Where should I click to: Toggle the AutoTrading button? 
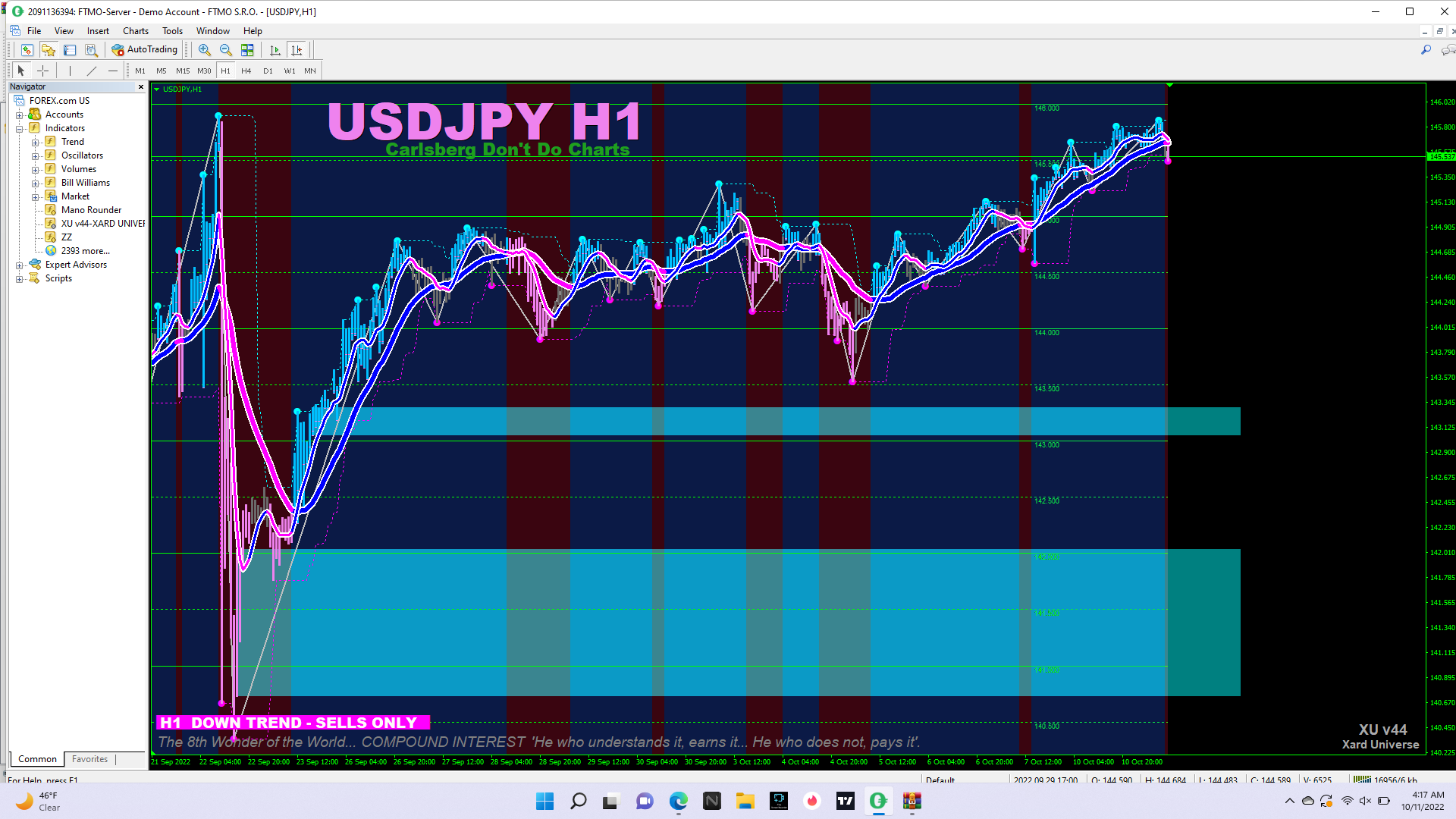point(145,49)
